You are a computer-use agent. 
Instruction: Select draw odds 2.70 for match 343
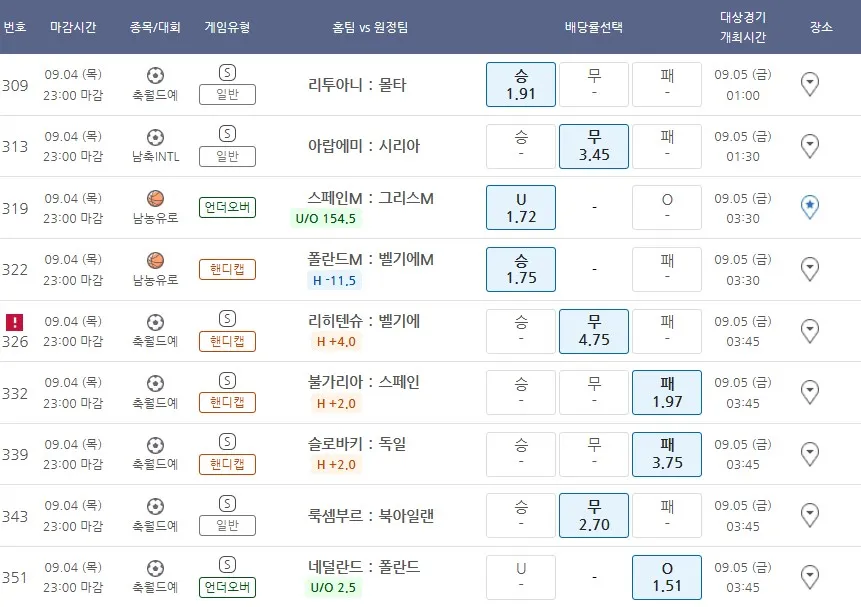(x=594, y=516)
